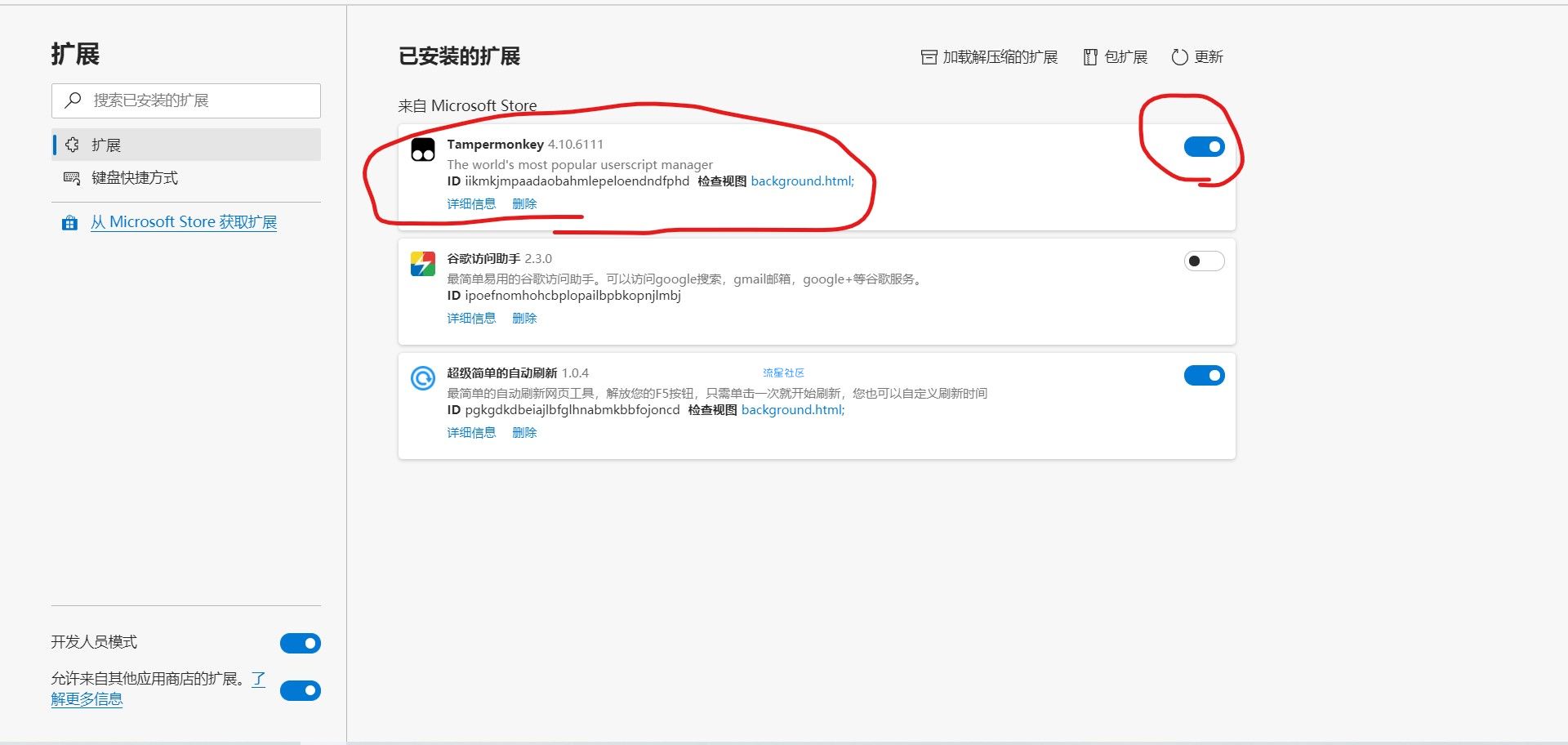Click the Microsoft Store bag icon
Viewport: 1568px width, 745px height.
(69, 223)
